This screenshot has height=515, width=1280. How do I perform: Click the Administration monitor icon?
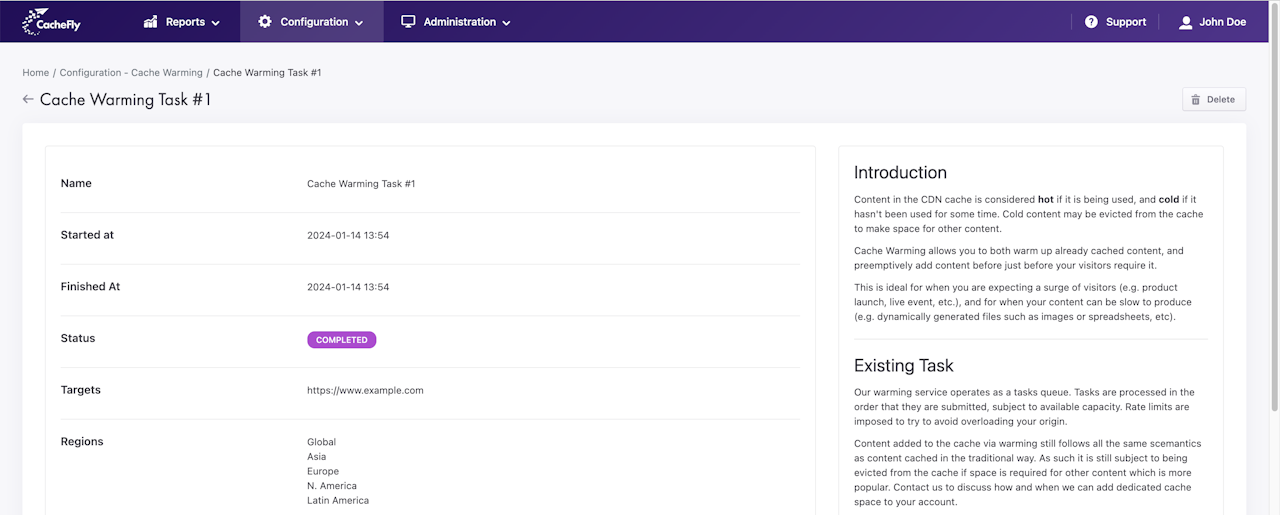pyautogui.click(x=408, y=21)
